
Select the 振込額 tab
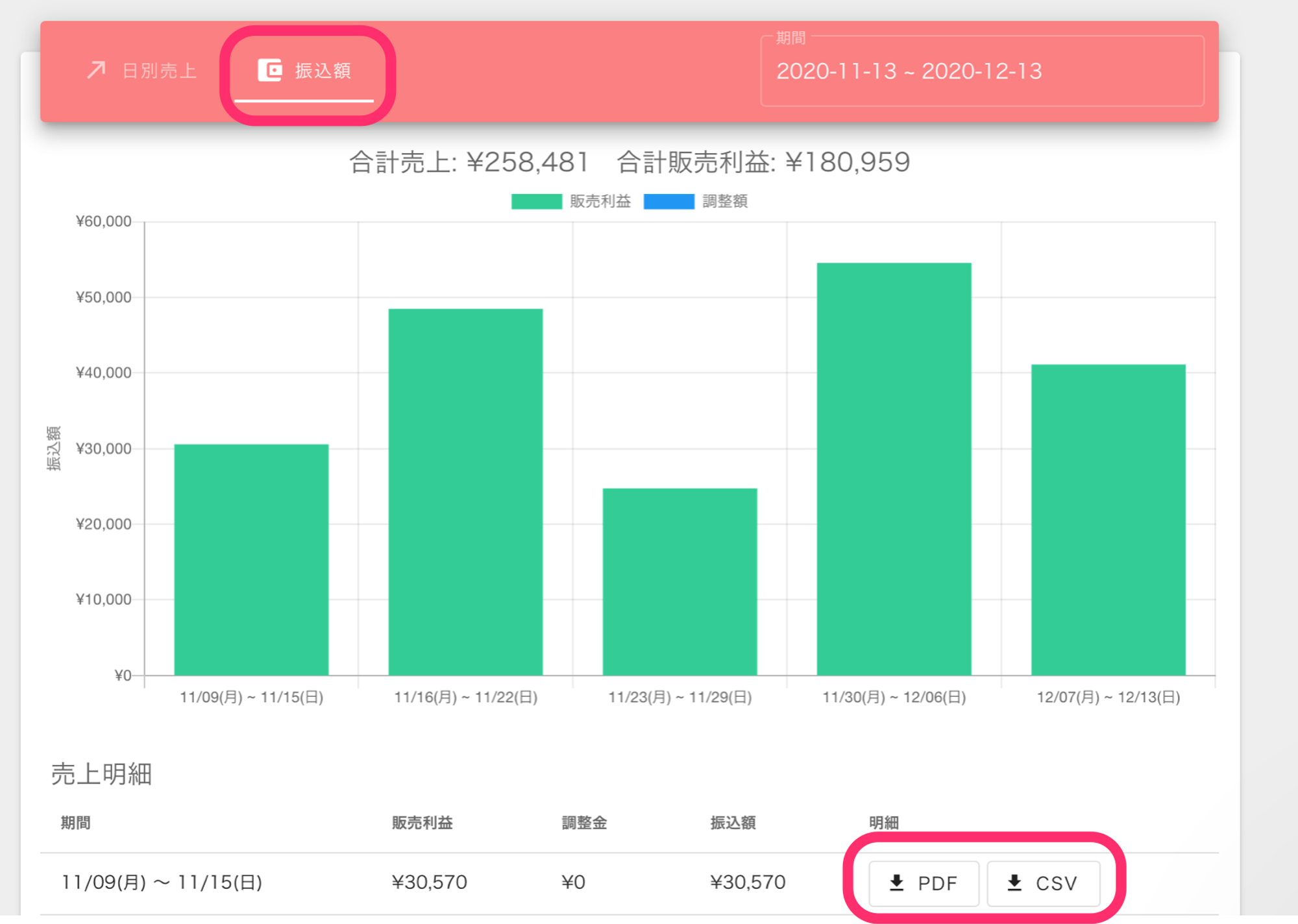(x=323, y=71)
